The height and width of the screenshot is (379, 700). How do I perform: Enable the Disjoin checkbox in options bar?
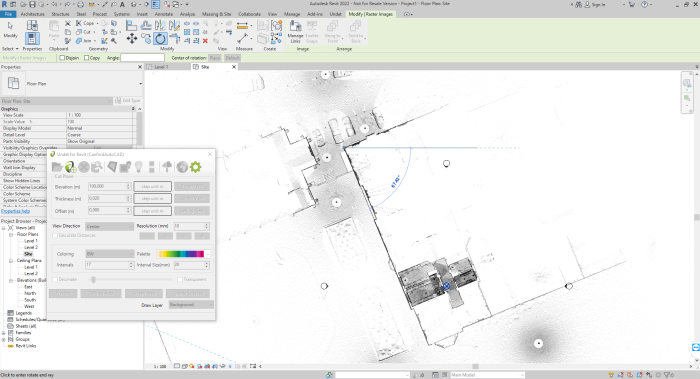pos(62,58)
